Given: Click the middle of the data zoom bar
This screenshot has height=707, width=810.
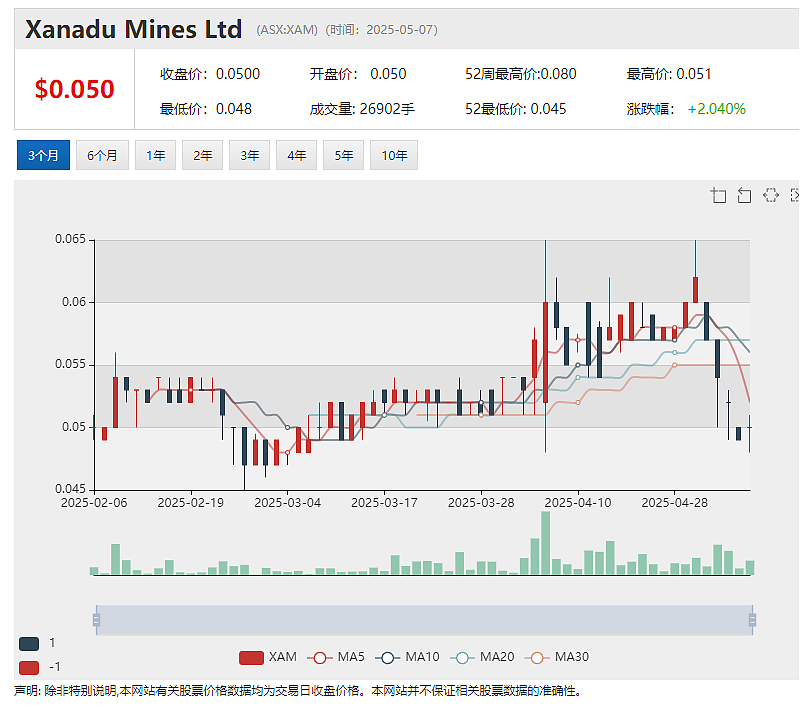Looking at the screenshot, I should 424,620.
